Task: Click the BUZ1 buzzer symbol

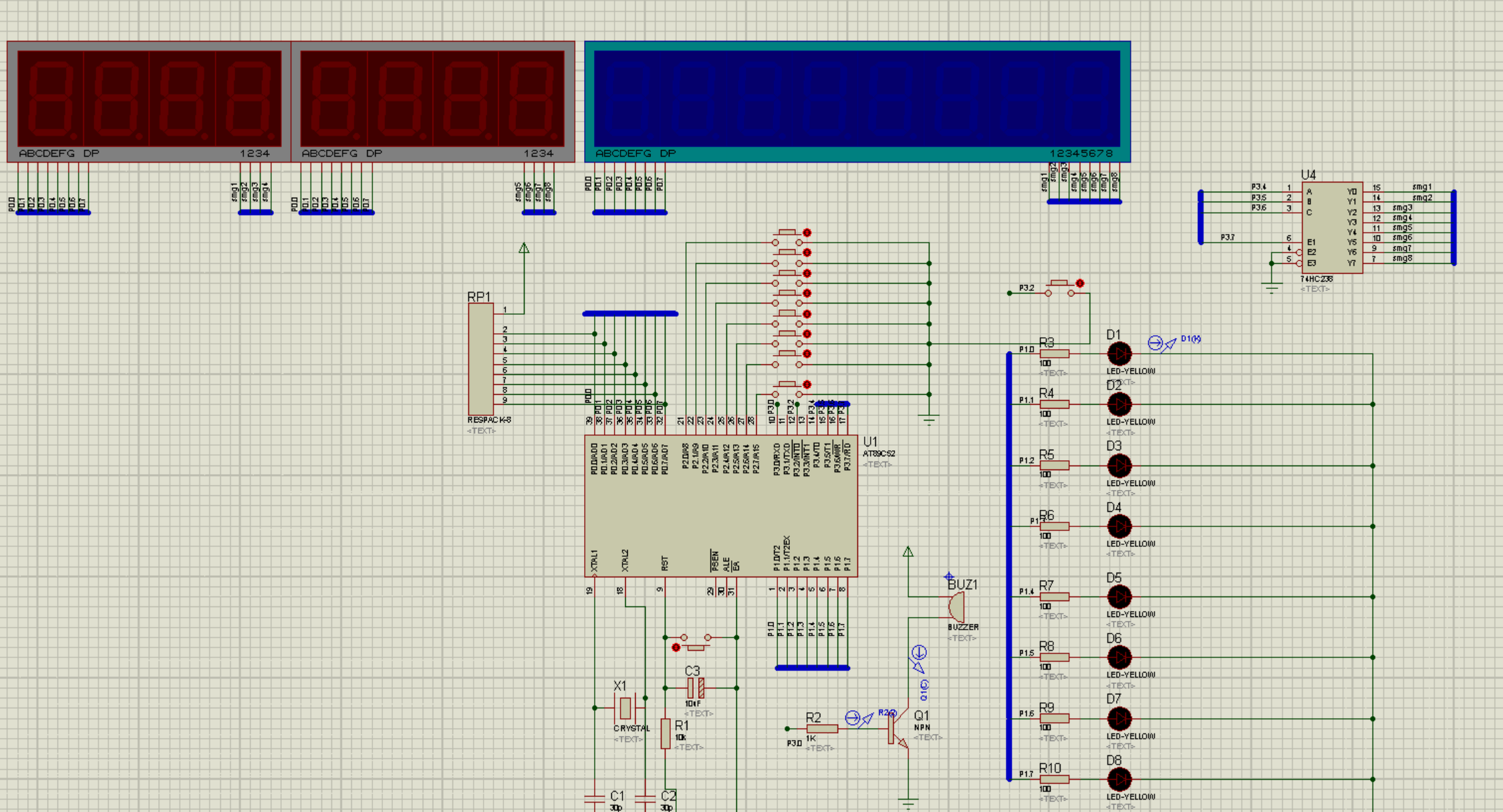Action: [x=957, y=606]
